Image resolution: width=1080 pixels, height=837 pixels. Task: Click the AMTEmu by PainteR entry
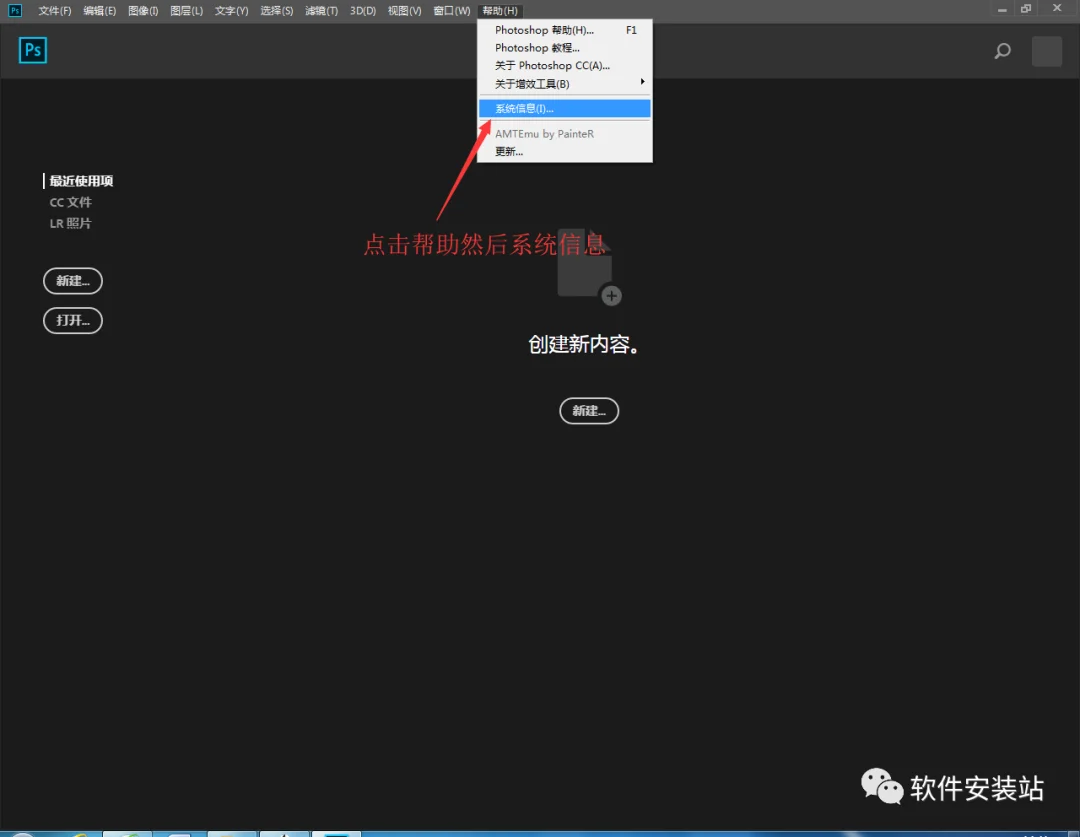tap(565, 134)
